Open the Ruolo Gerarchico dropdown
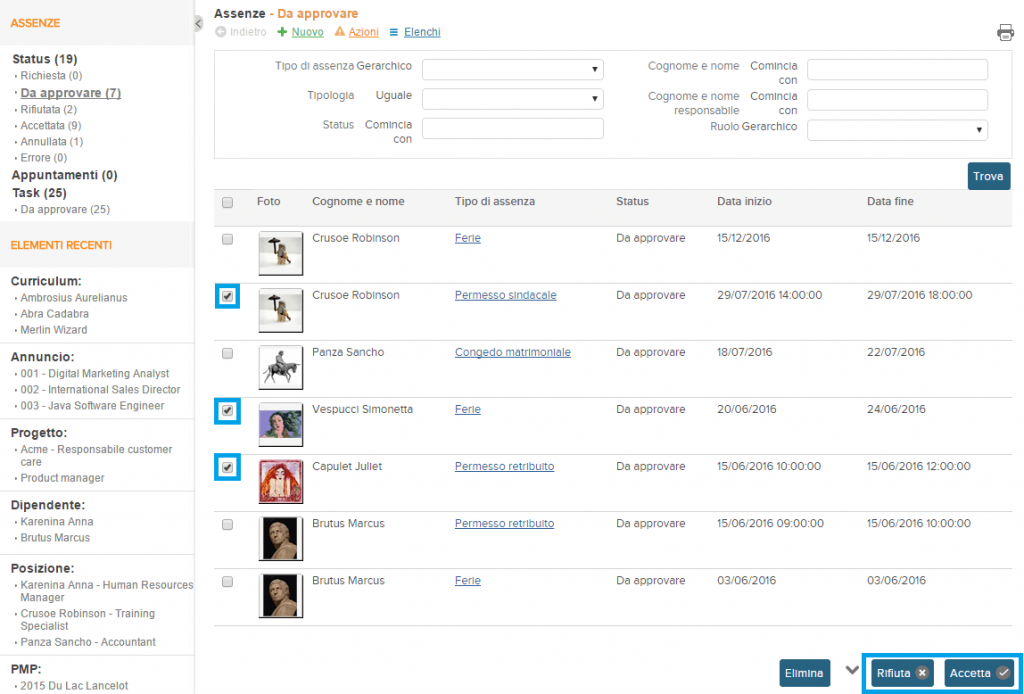The image size is (1024, 694). [x=897, y=129]
